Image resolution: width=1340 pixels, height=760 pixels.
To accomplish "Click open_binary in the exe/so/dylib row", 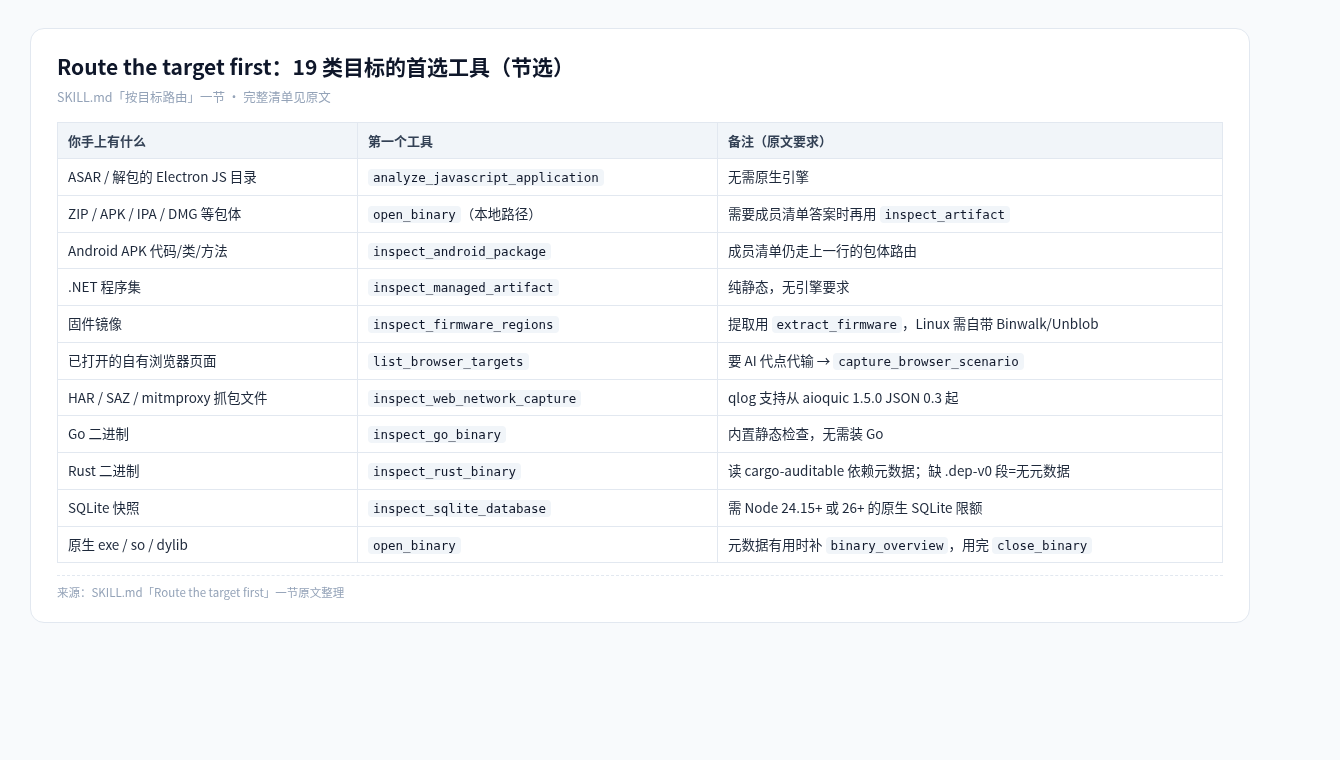I will pyautogui.click(x=414, y=546).
